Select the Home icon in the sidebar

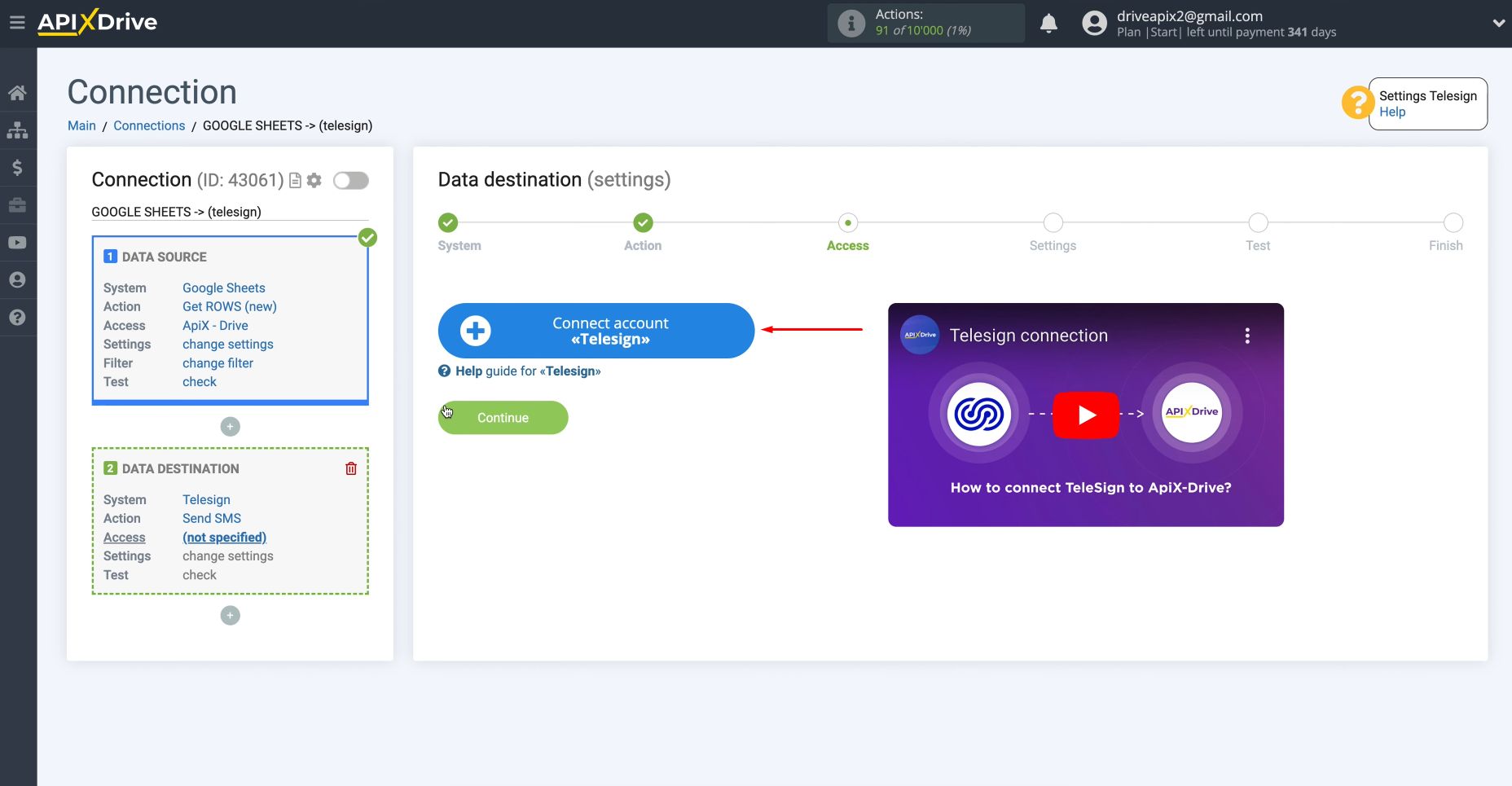tap(18, 92)
